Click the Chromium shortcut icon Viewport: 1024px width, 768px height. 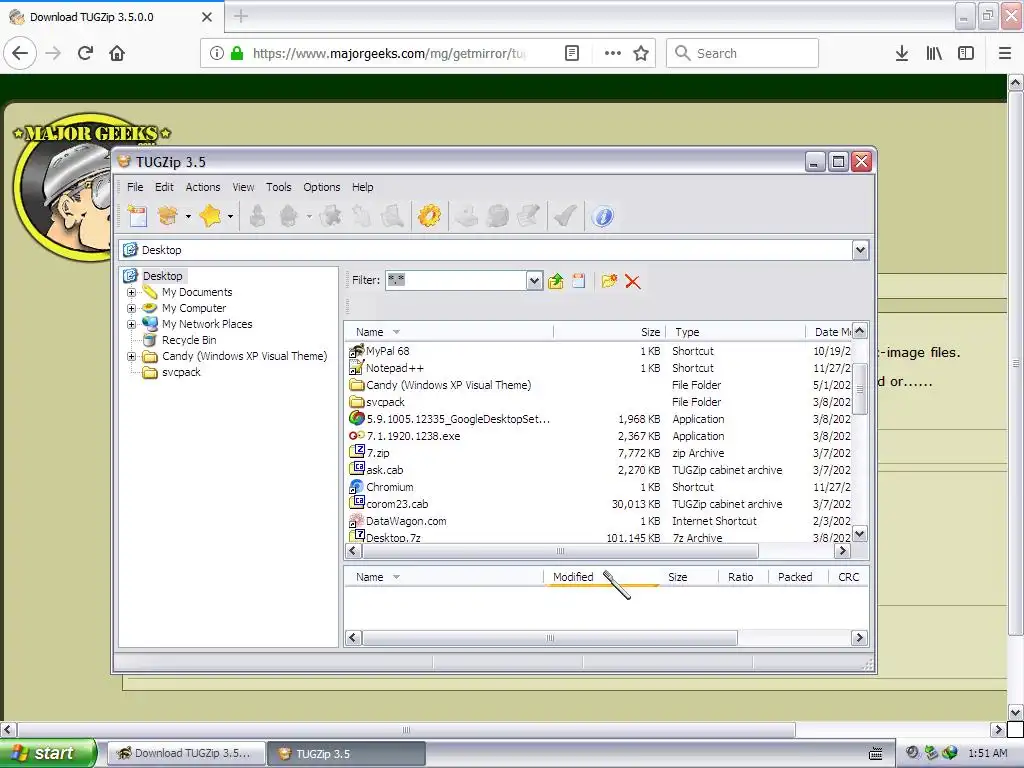tap(357, 487)
